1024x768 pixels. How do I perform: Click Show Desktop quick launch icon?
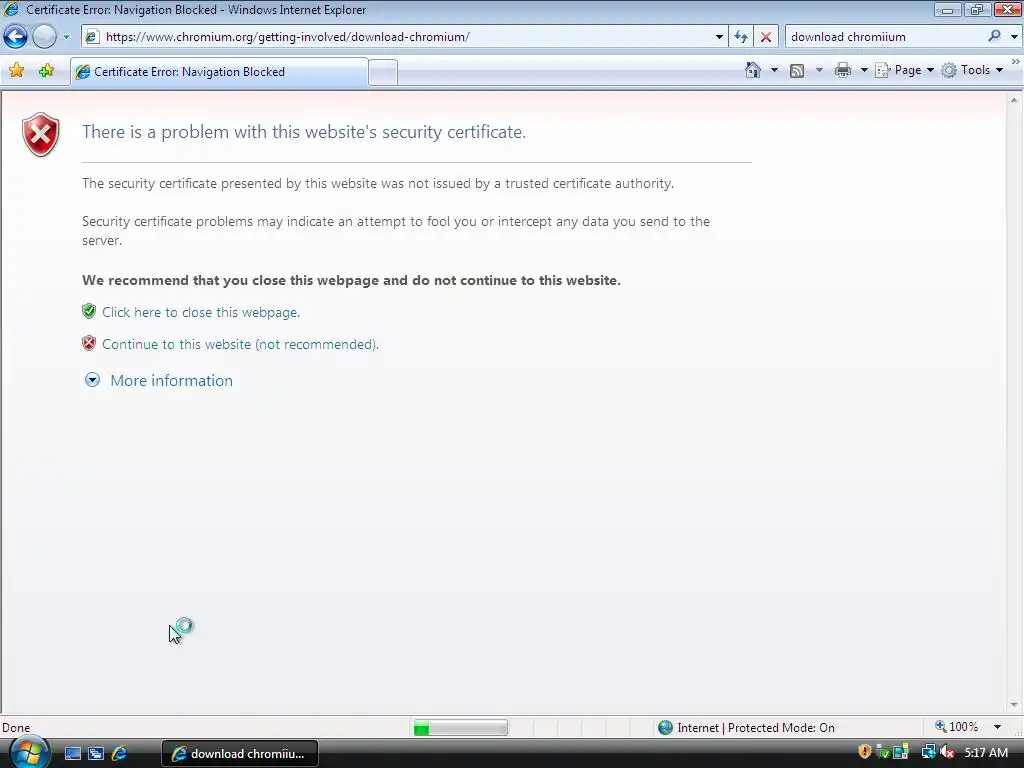click(72, 754)
